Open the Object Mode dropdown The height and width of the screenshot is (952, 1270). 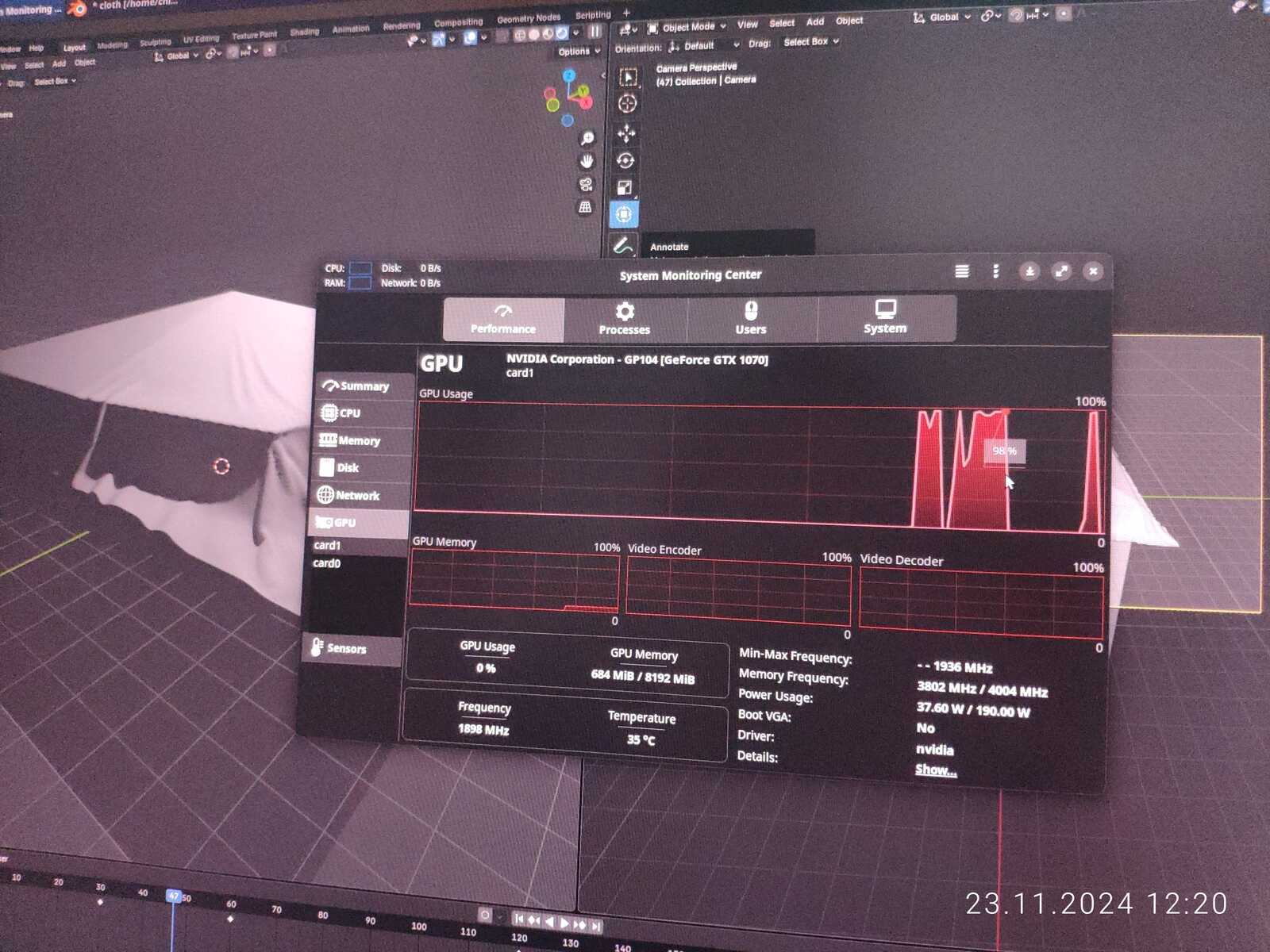(687, 27)
